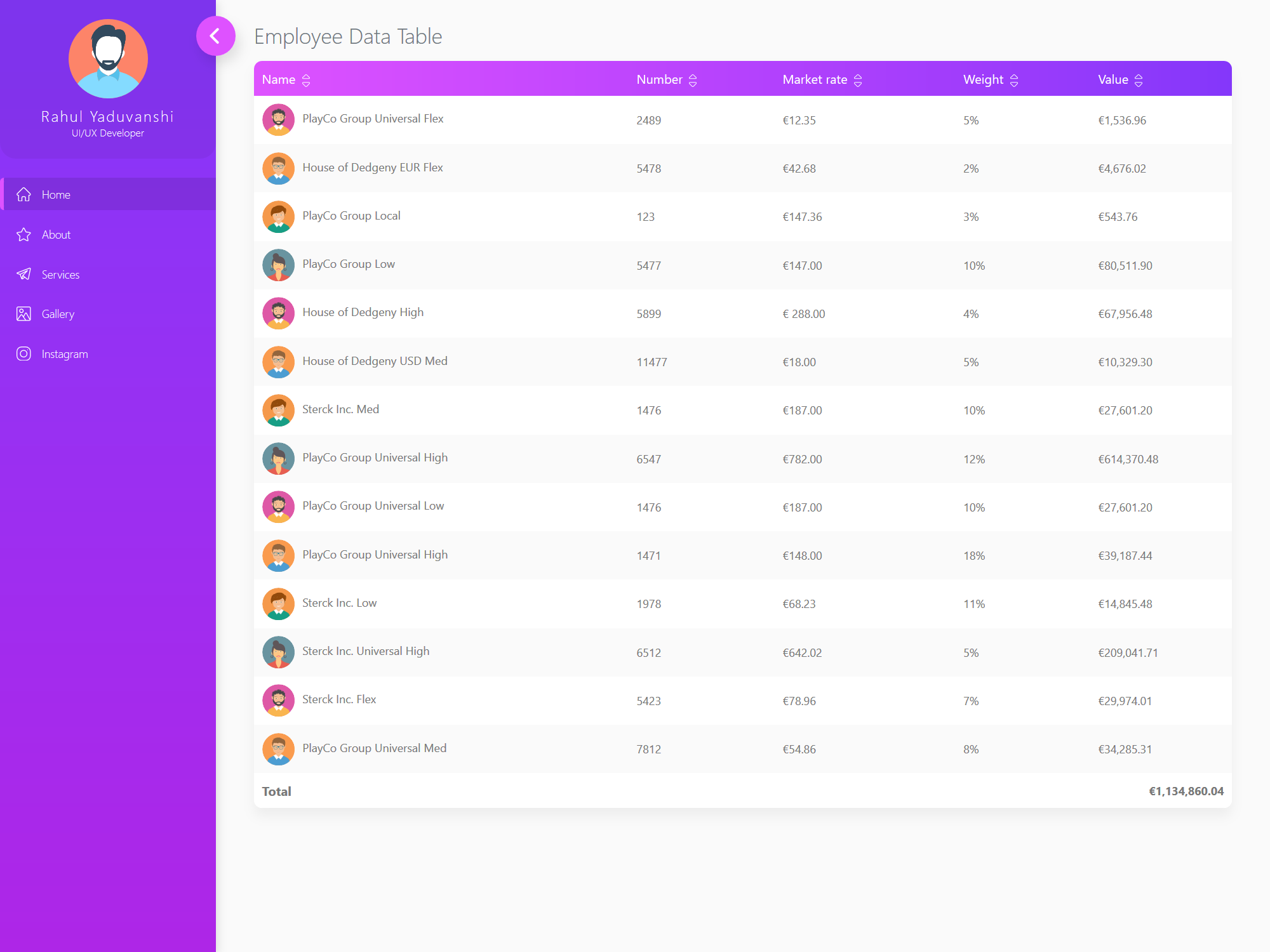The width and height of the screenshot is (1270, 952).
Task: Click the Instagram camera icon
Action: (23, 354)
